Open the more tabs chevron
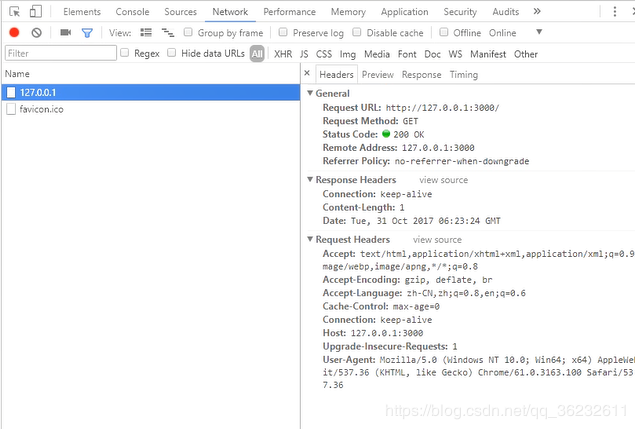This screenshot has width=635, height=429. (537, 11)
